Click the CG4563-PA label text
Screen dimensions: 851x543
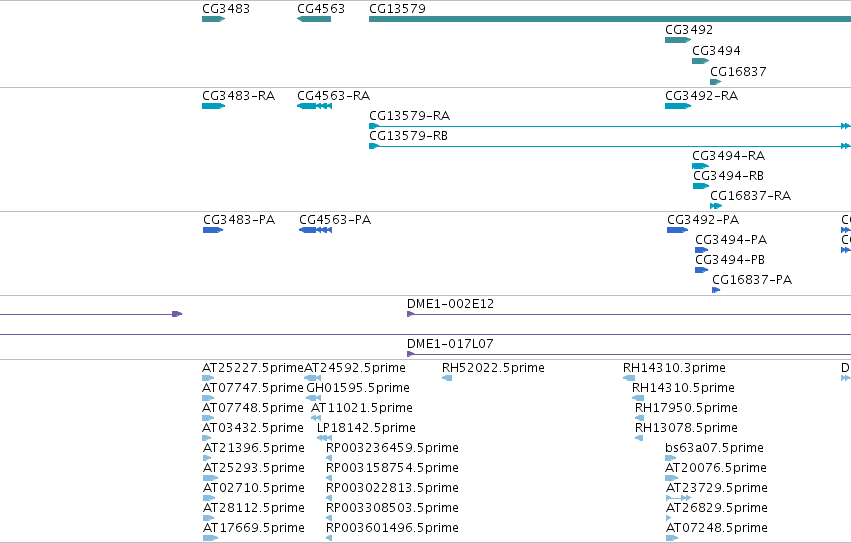(335, 220)
